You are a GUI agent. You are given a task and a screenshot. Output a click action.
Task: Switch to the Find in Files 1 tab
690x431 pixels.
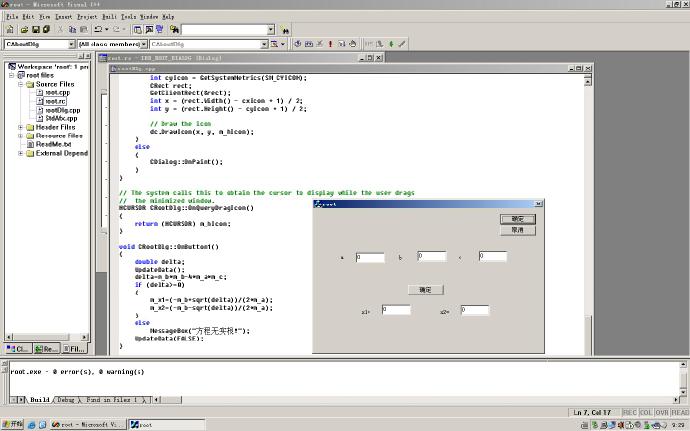point(111,400)
